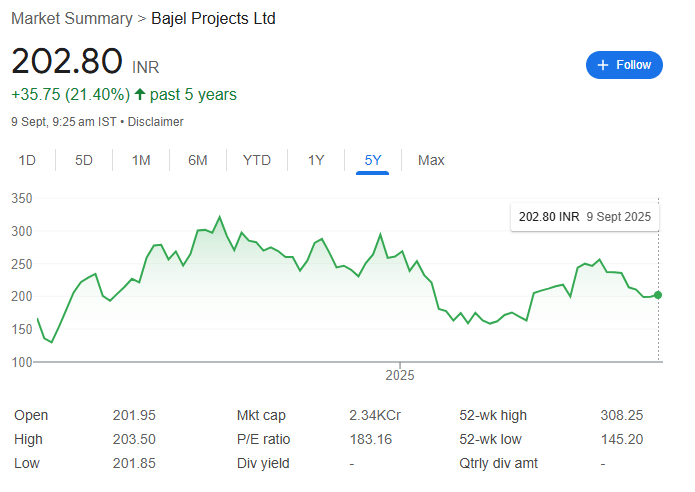Click the High value 203.50

coord(134,439)
